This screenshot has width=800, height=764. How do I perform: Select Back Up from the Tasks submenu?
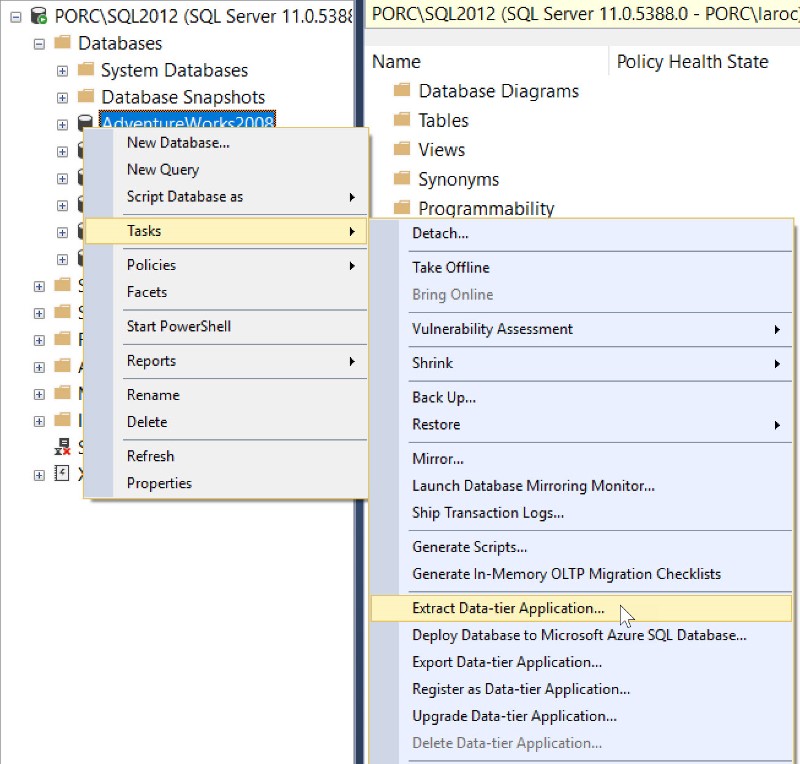pyautogui.click(x=443, y=397)
